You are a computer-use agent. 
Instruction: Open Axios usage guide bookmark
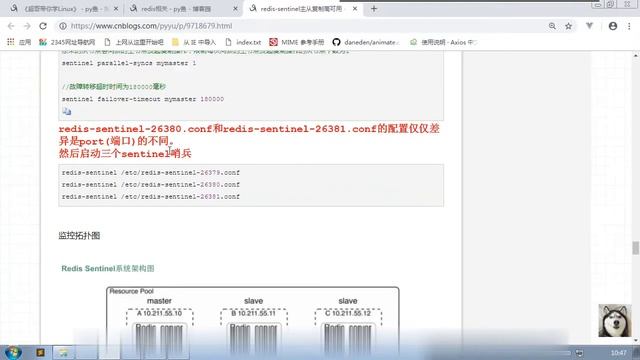[444, 42]
